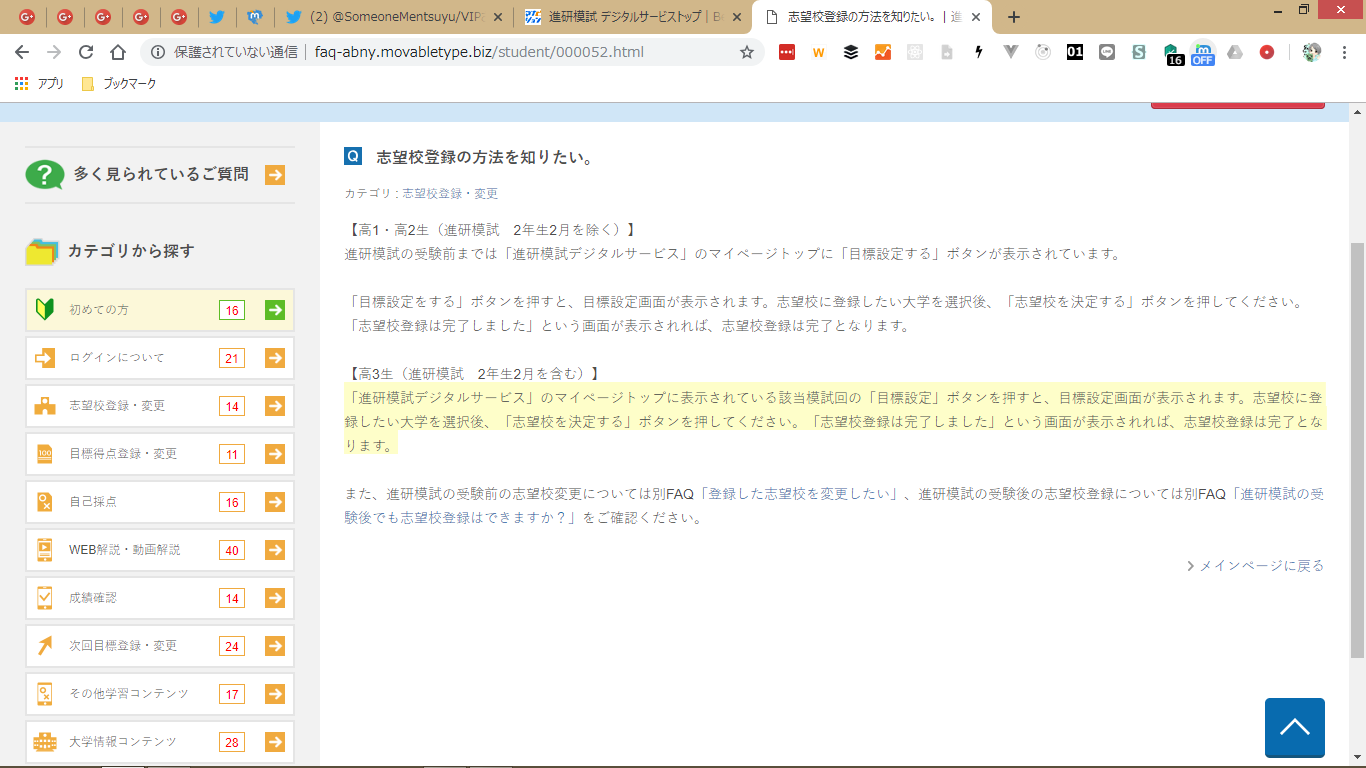
Task: Select the 自己採点 category item
Action: click(x=92, y=502)
